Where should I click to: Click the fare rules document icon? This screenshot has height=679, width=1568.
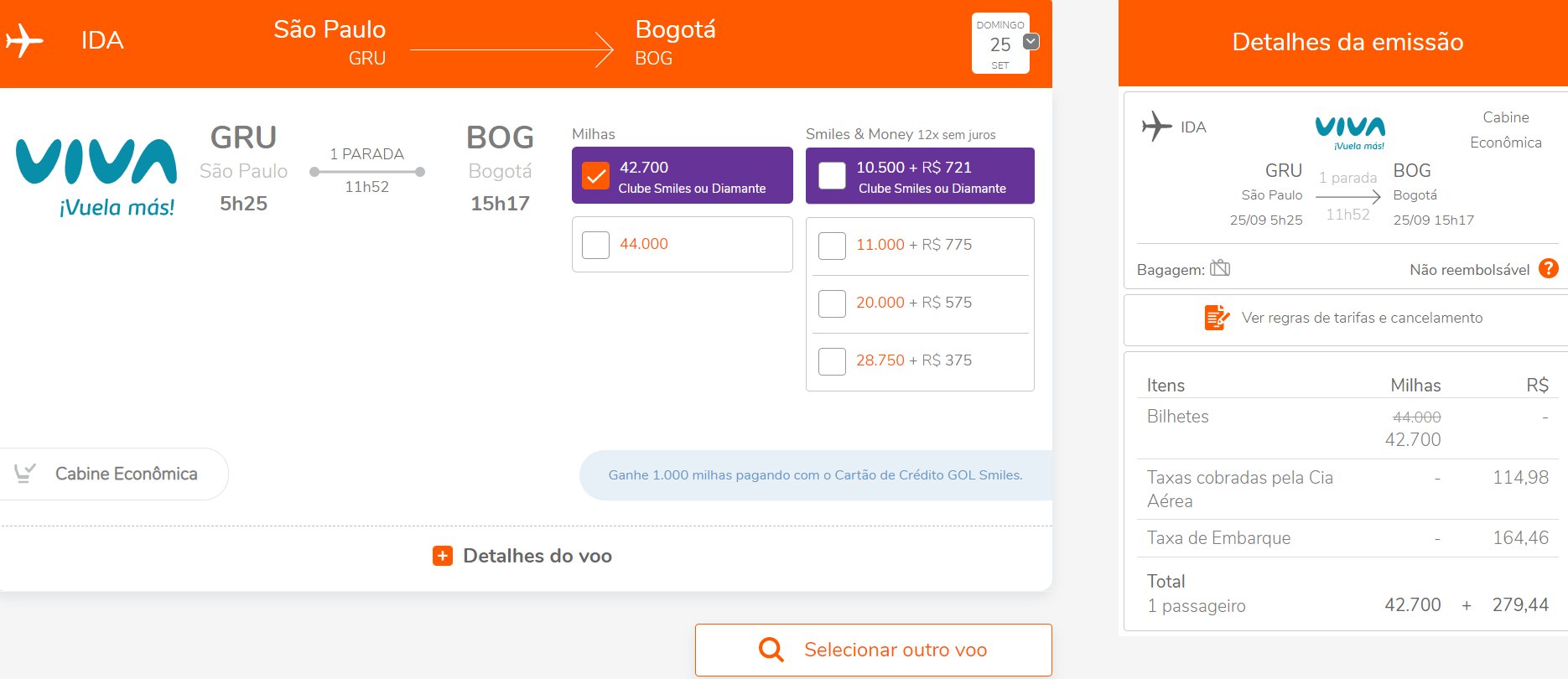(x=1217, y=318)
